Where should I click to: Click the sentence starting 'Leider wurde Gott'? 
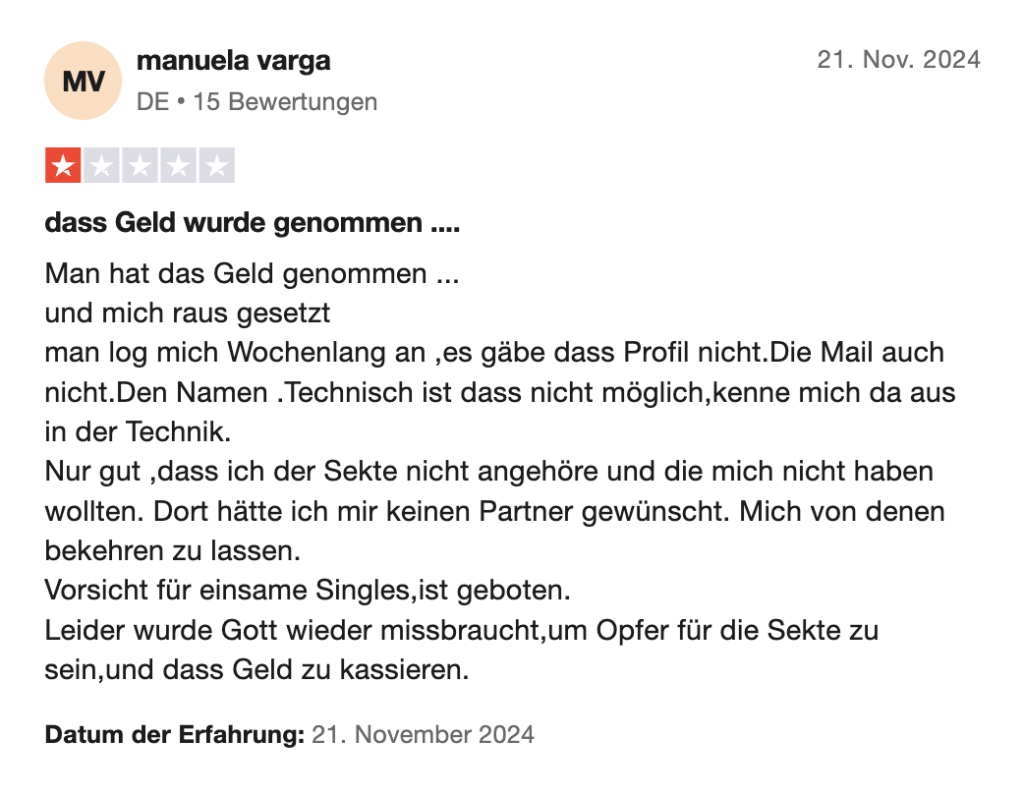coord(461,650)
